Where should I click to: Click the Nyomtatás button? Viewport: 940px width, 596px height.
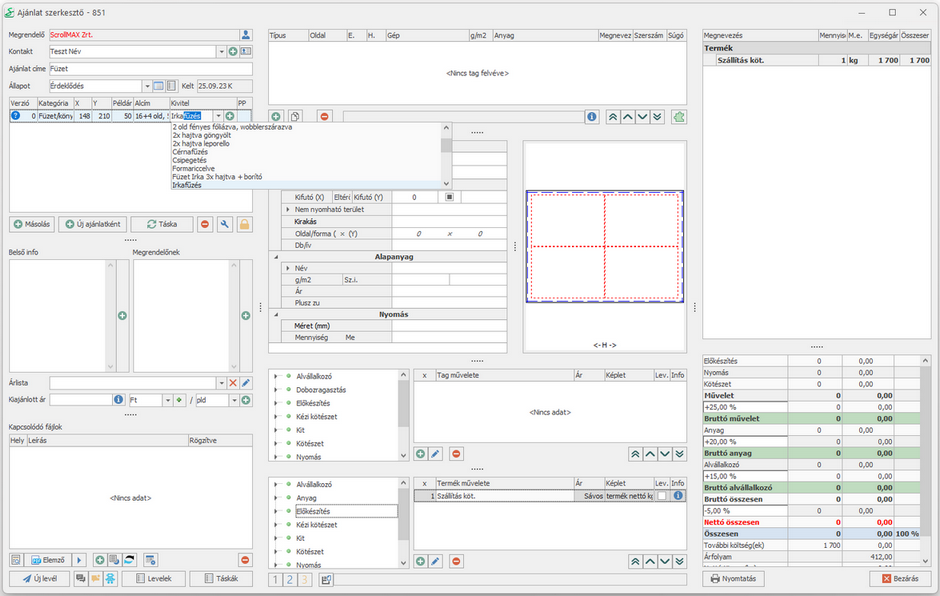coord(735,578)
